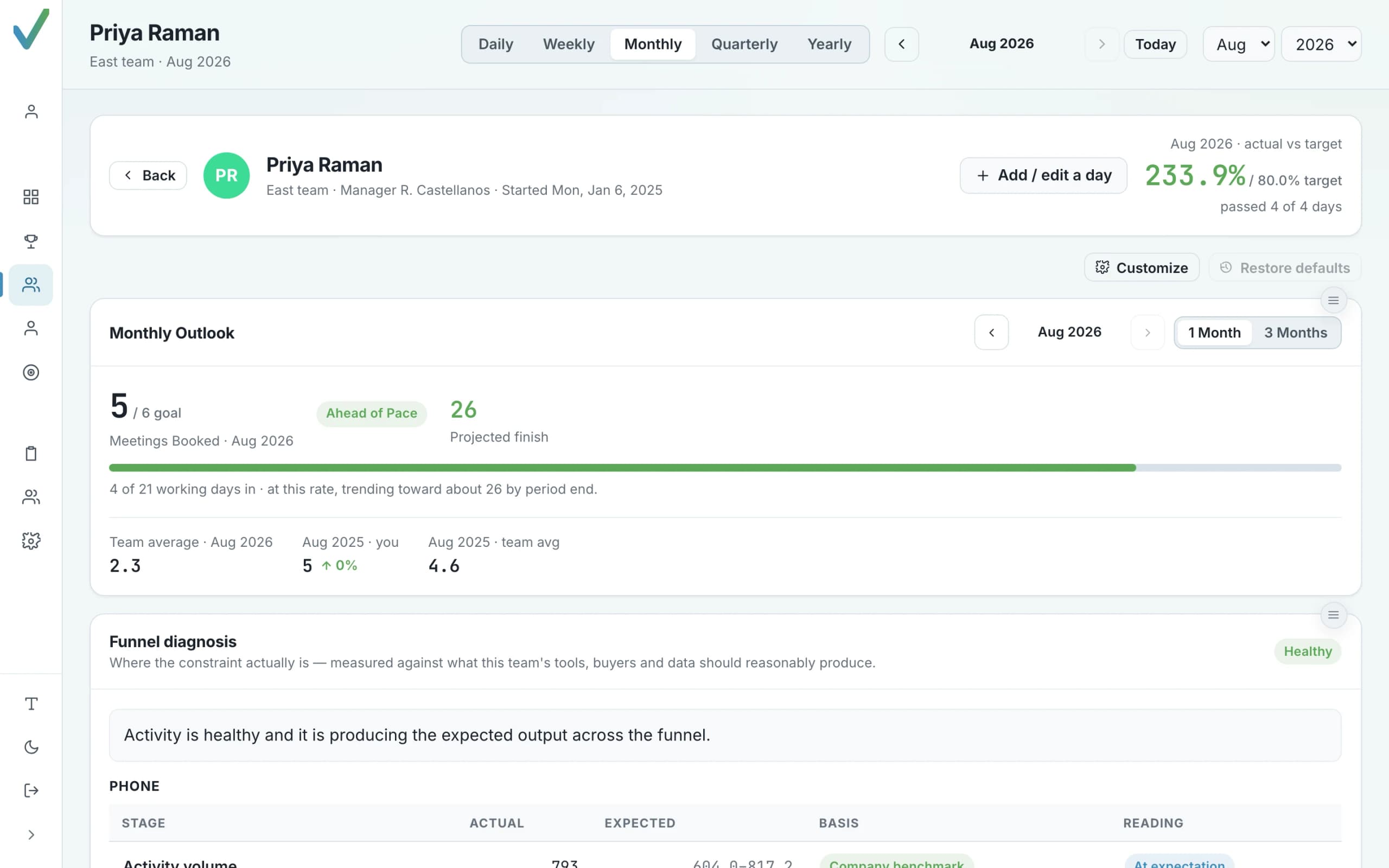This screenshot has height=868, width=1389.
Task: Click Restore defaults button
Action: pyautogui.click(x=1284, y=267)
